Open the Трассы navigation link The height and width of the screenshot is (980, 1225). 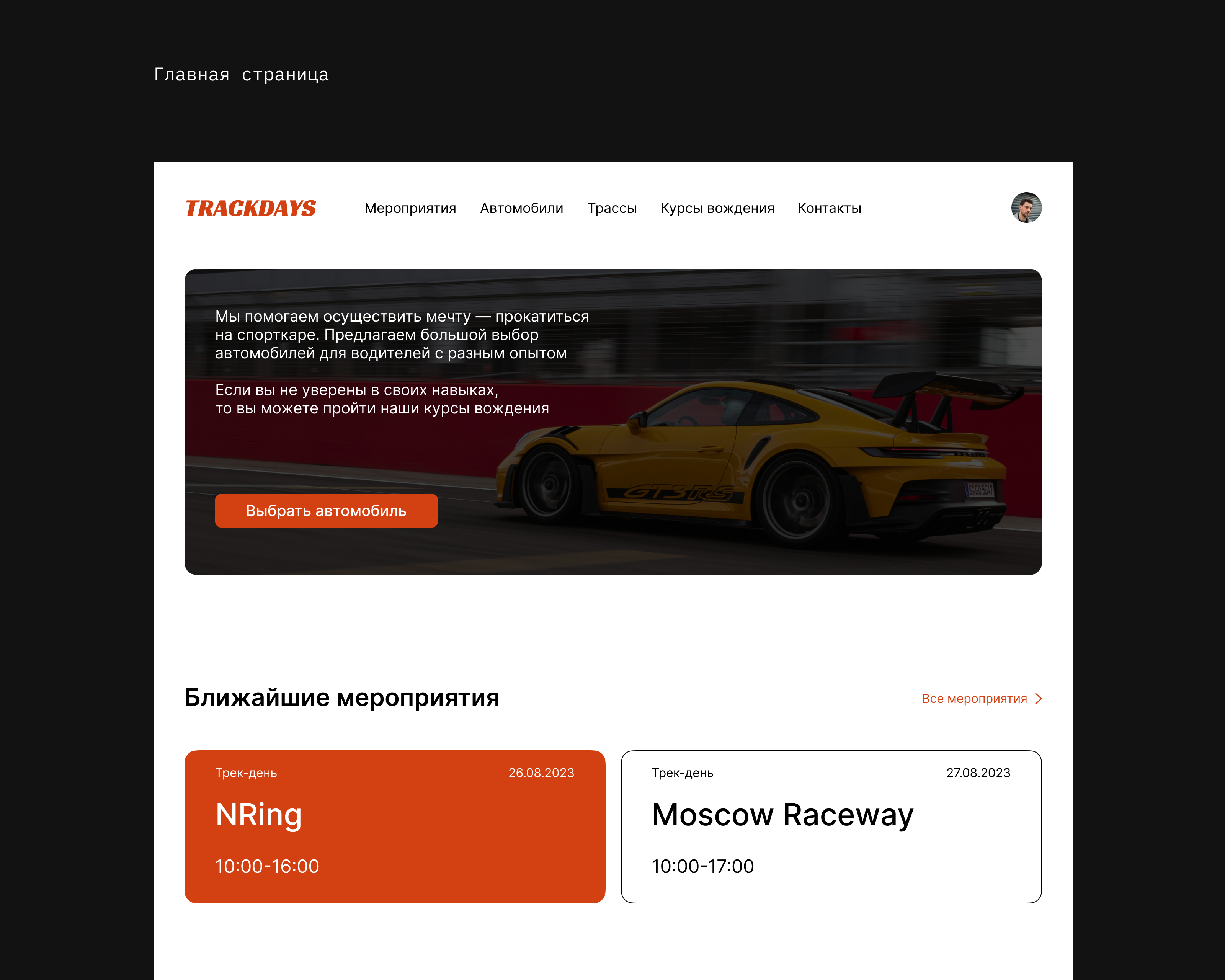(x=612, y=209)
